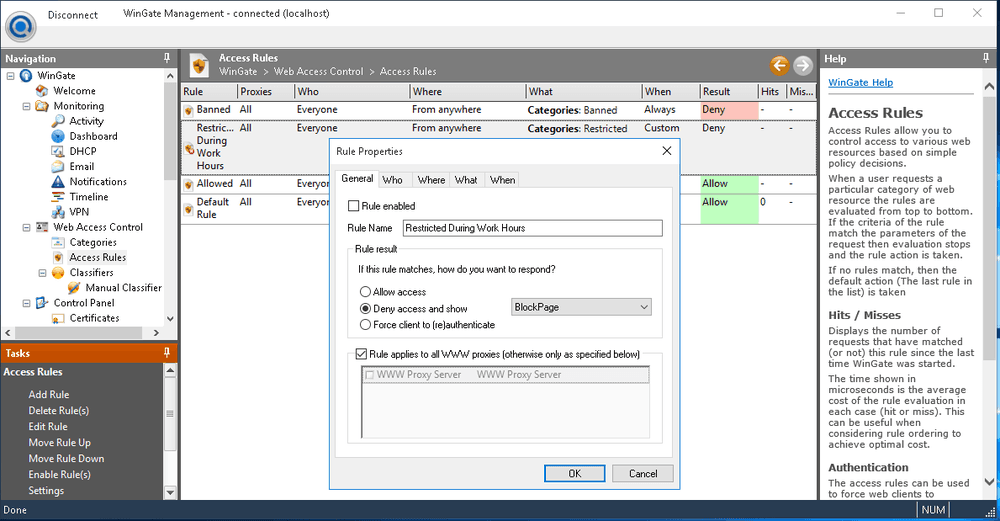Click the Activity magnifier icon
Image resolution: width=1000 pixels, height=521 pixels.
point(58,121)
